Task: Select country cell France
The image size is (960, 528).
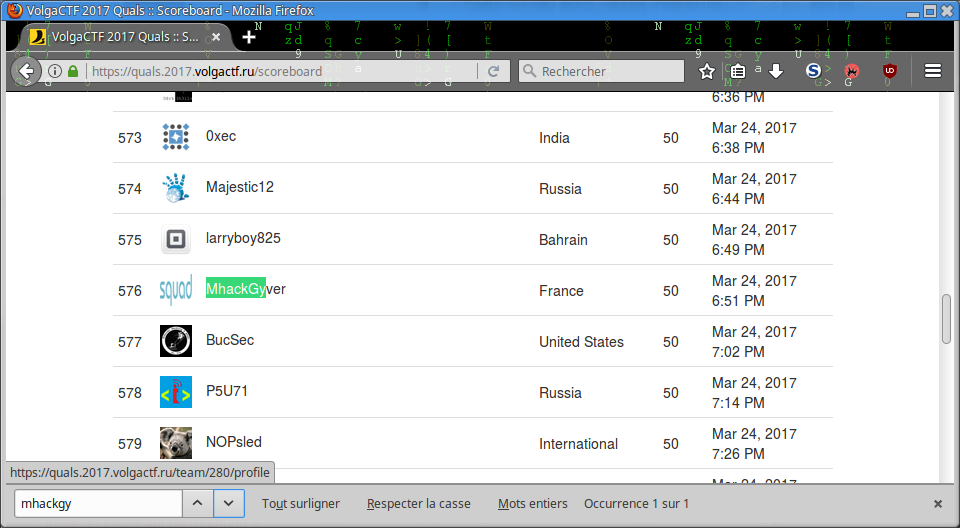Action: [561, 291]
